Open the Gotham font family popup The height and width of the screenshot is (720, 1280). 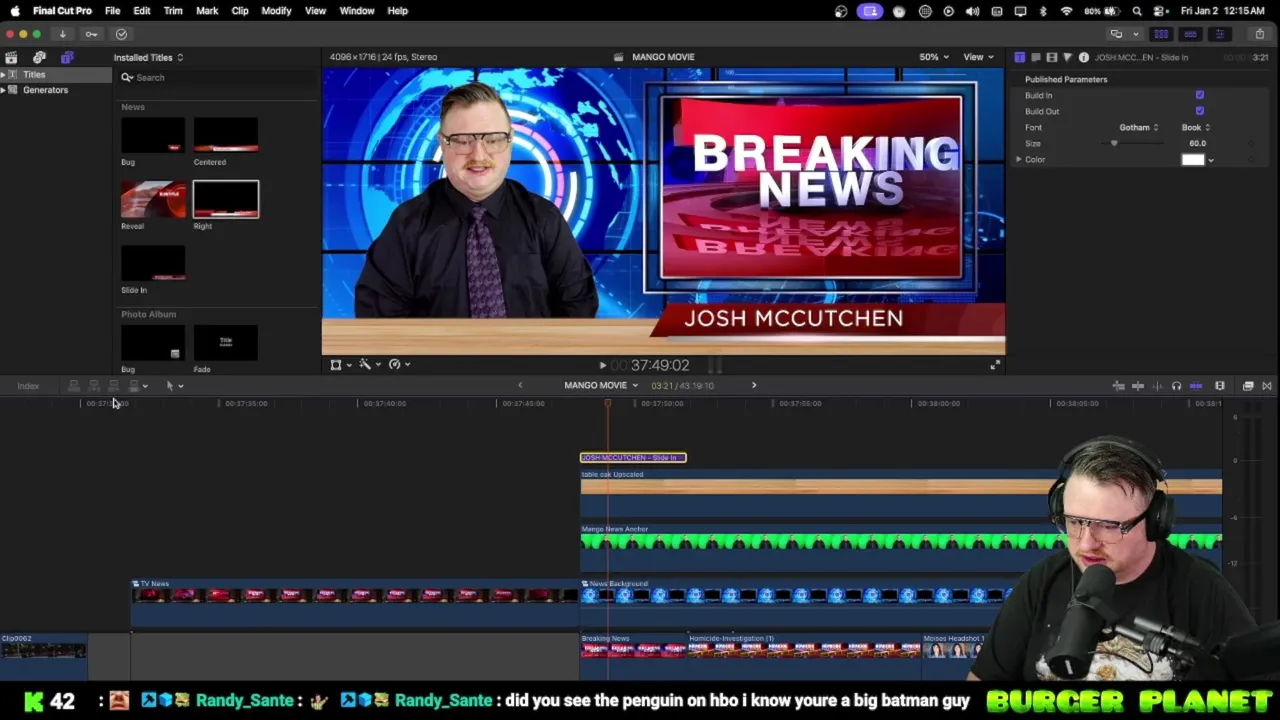pyautogui.click(x=1138, y=127)
